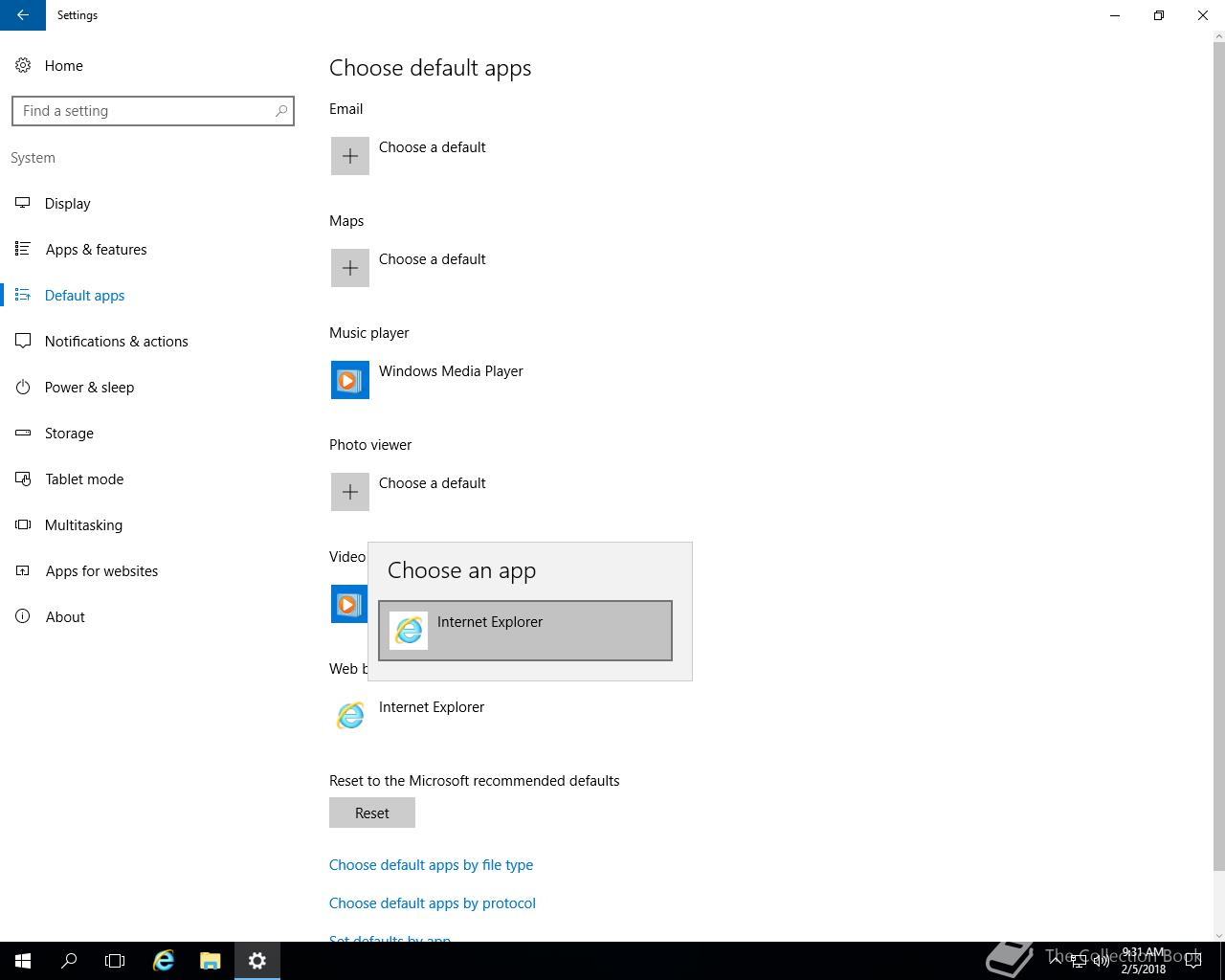Screen dimensions: 1225x980
Task: Open taskbar search
Action: [69, 961]
